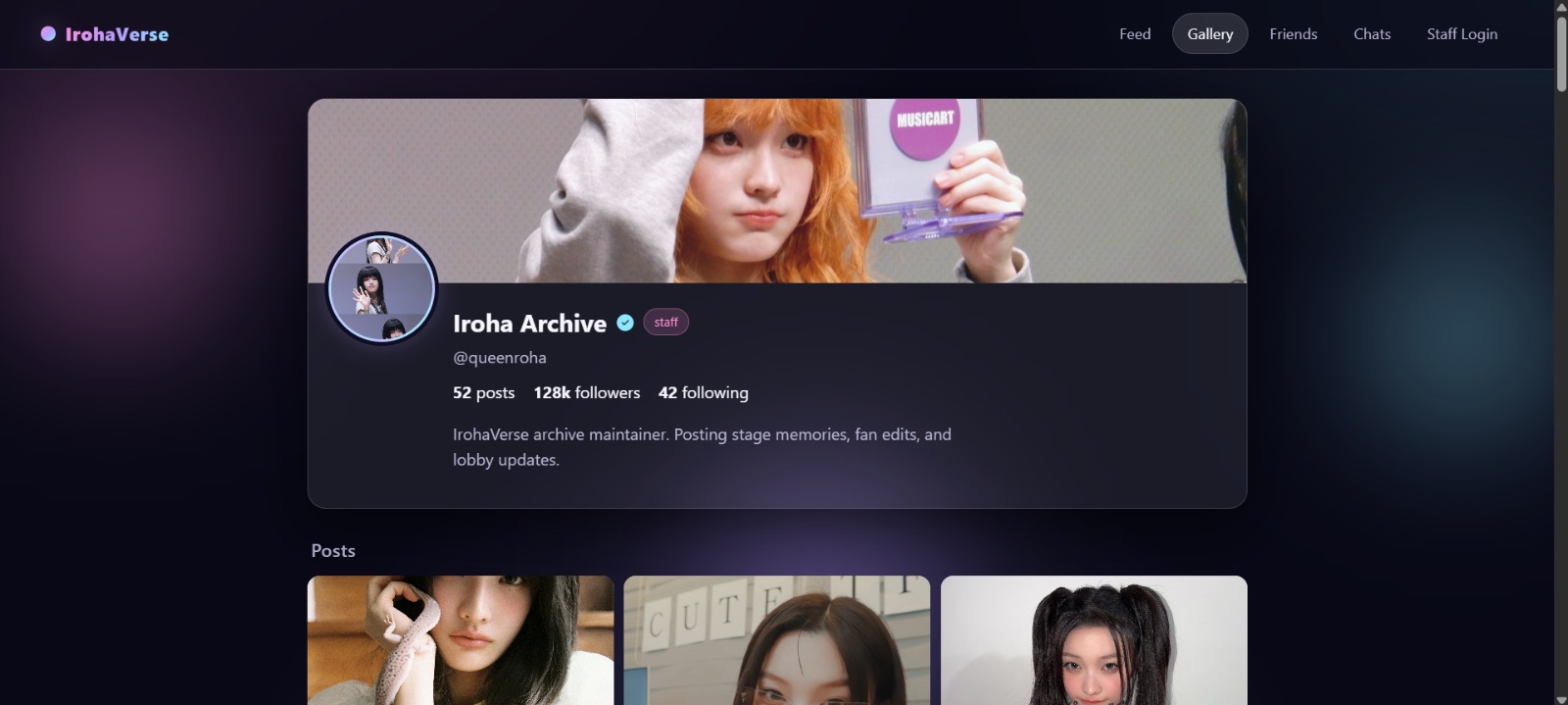Image resolution: width=1568 pixels, height=705 pixels.
Task: Click the scrollbar up arrow
Action: [1561, 6]
